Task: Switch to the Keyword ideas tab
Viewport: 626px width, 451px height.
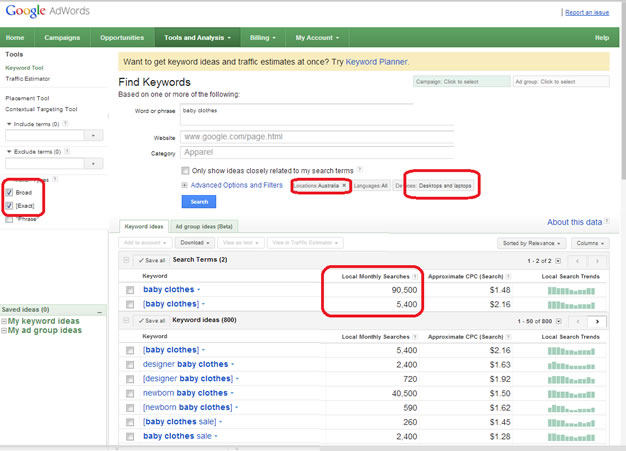Action: click(144, 226)
